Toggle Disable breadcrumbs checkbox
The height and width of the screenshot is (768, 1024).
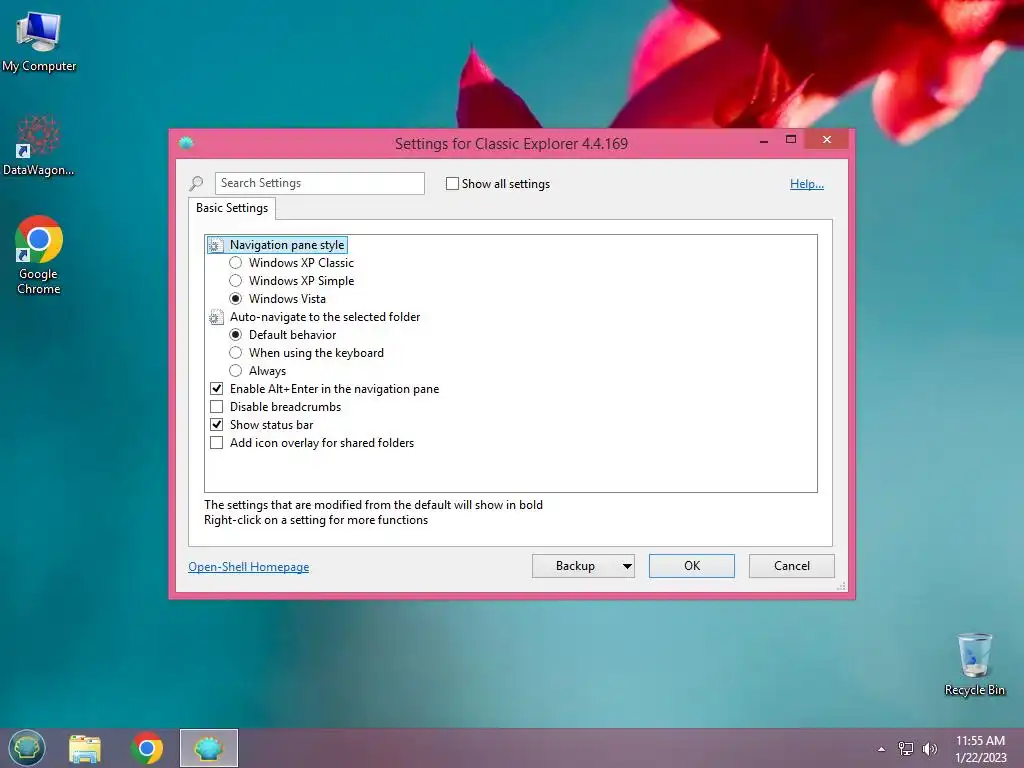point(217,407)
